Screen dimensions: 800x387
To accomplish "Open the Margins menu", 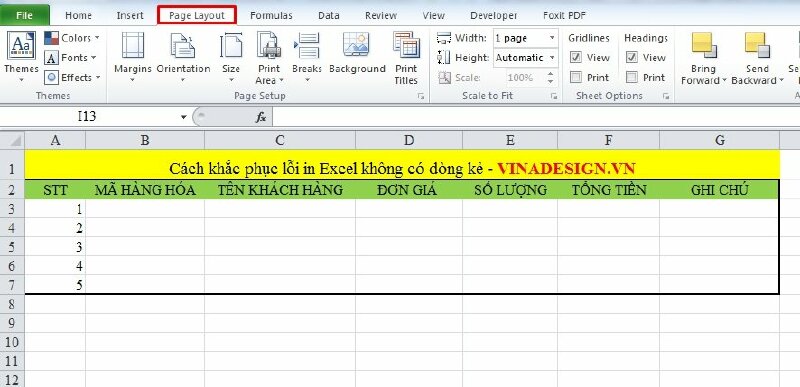I will (133, 58).
